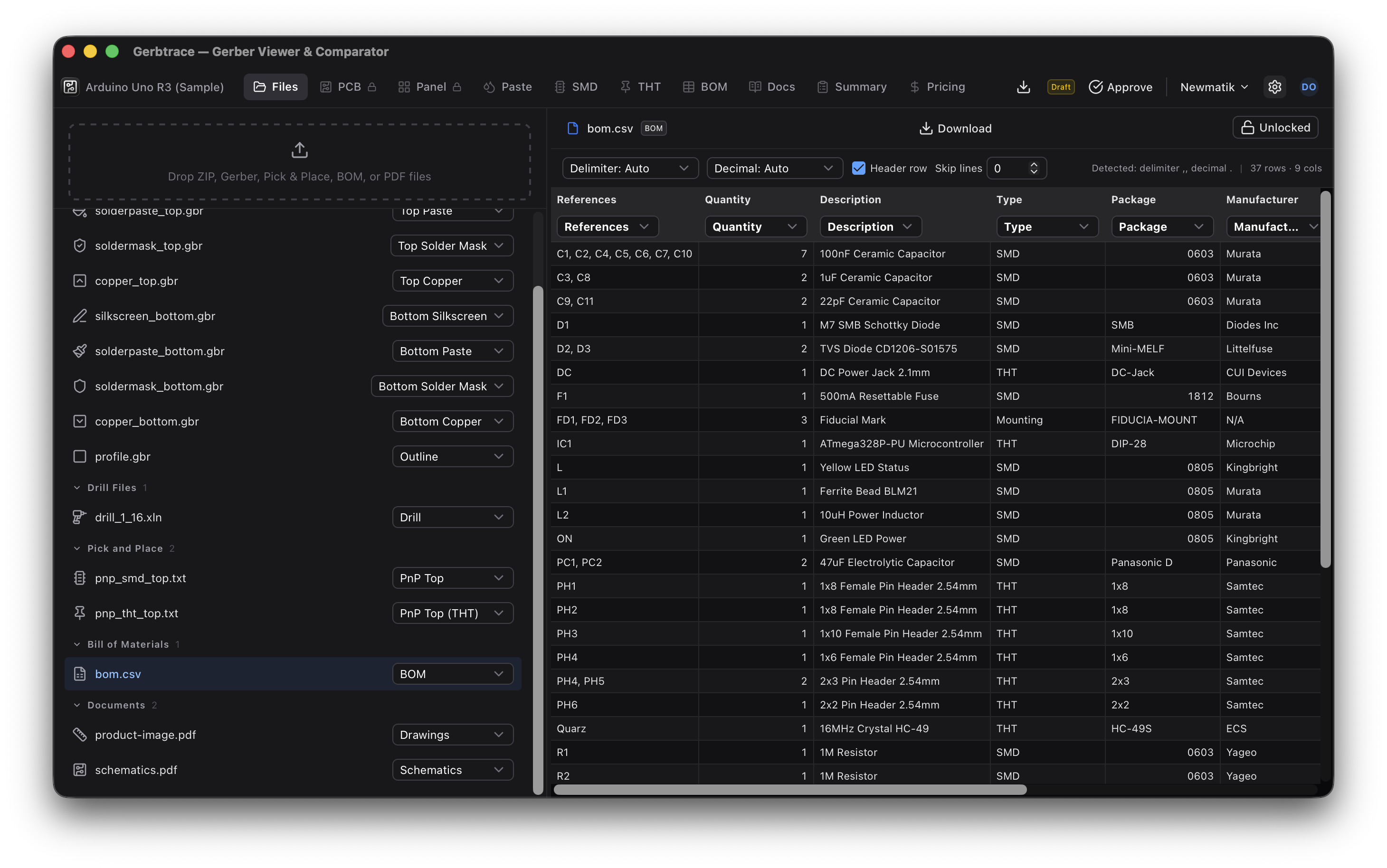Image resolution: width=1387 pixels, height=868 pixels.
Task: Click the schematics.pdf circuit icon
Action: 80,770
